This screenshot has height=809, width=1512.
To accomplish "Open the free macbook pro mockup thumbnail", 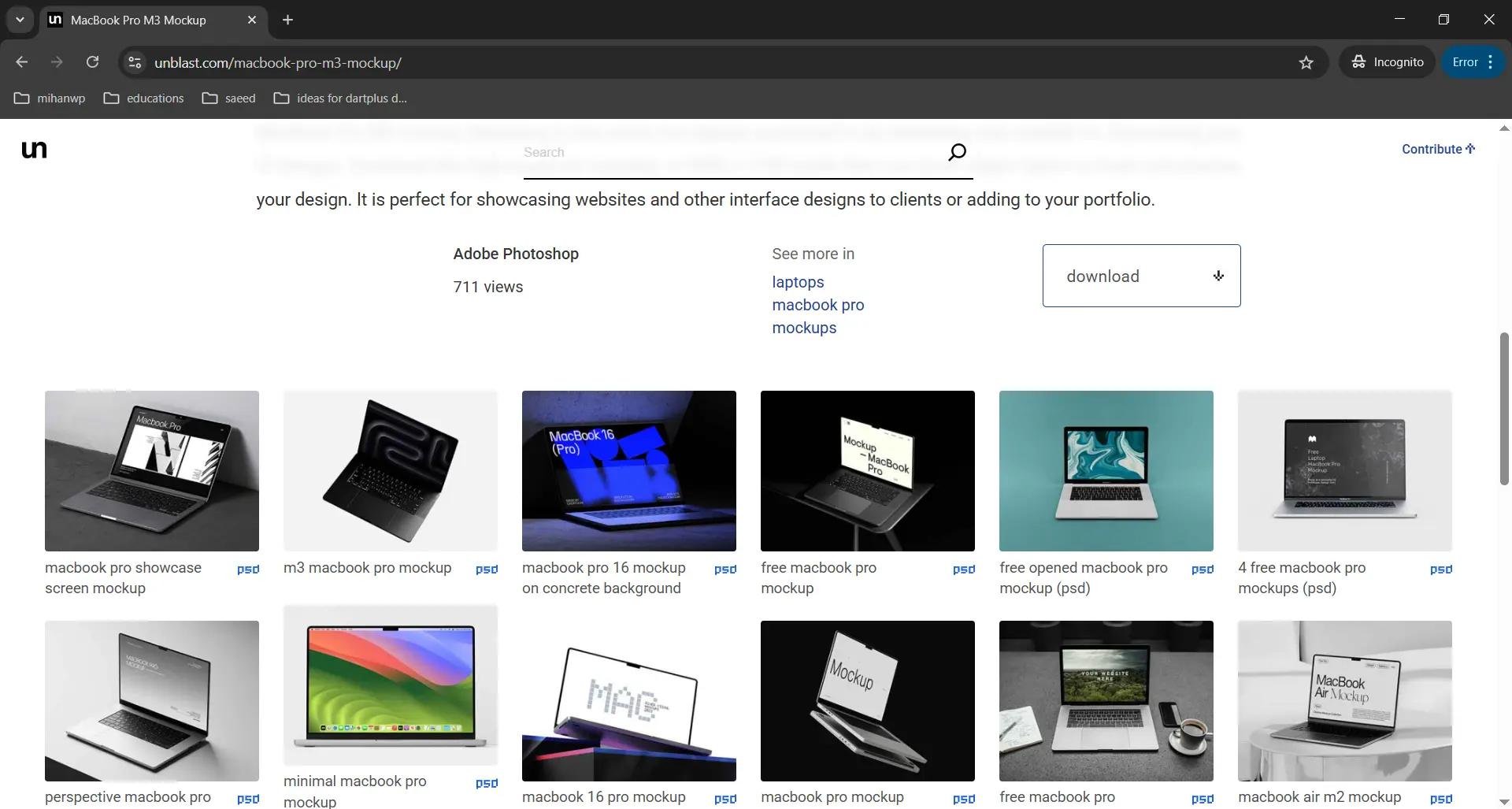I will click(x=867, y=470).
